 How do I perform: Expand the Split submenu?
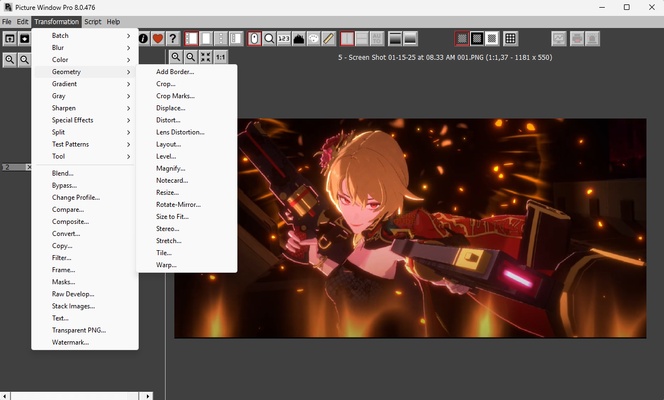pos(85,132)
